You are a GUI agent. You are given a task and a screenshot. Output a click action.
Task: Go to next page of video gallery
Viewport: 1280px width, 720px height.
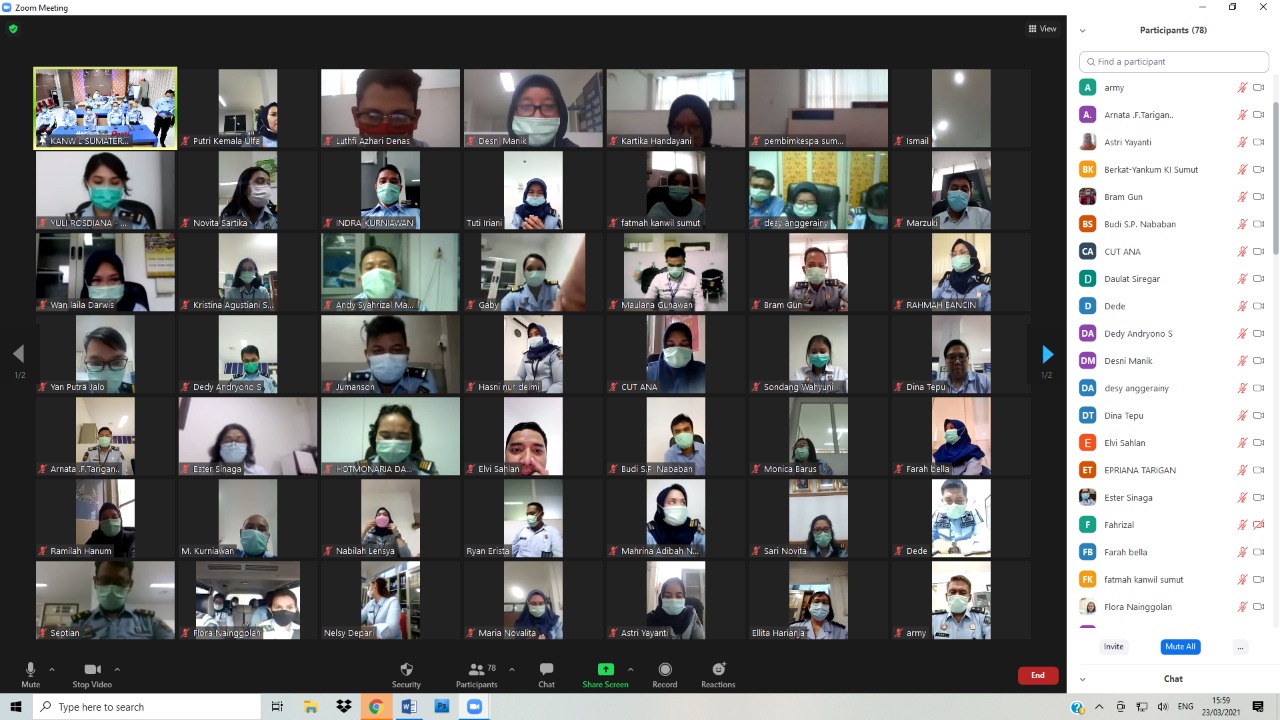click(1047, 354)
